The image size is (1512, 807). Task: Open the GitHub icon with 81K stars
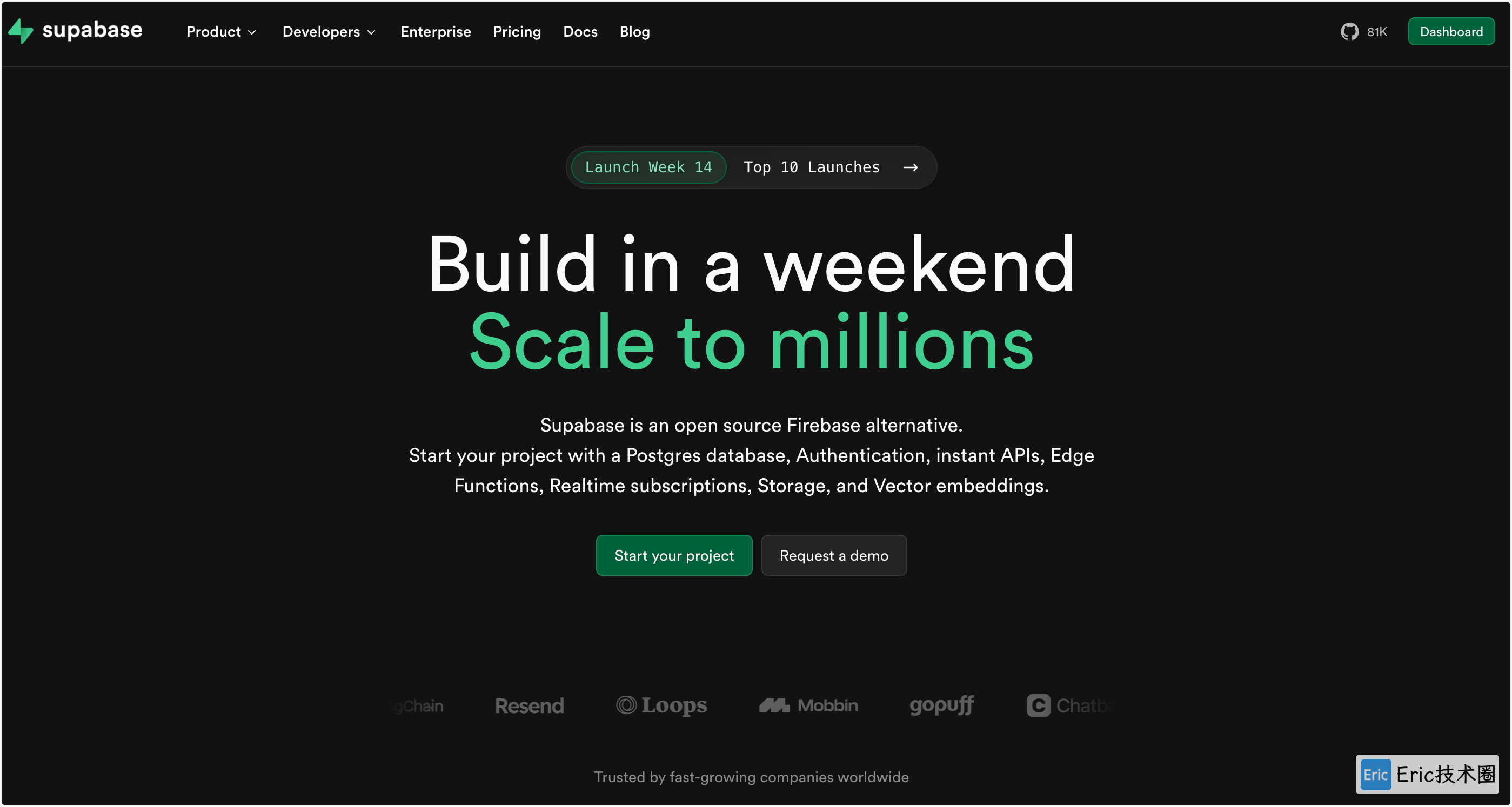(1349, 32)
